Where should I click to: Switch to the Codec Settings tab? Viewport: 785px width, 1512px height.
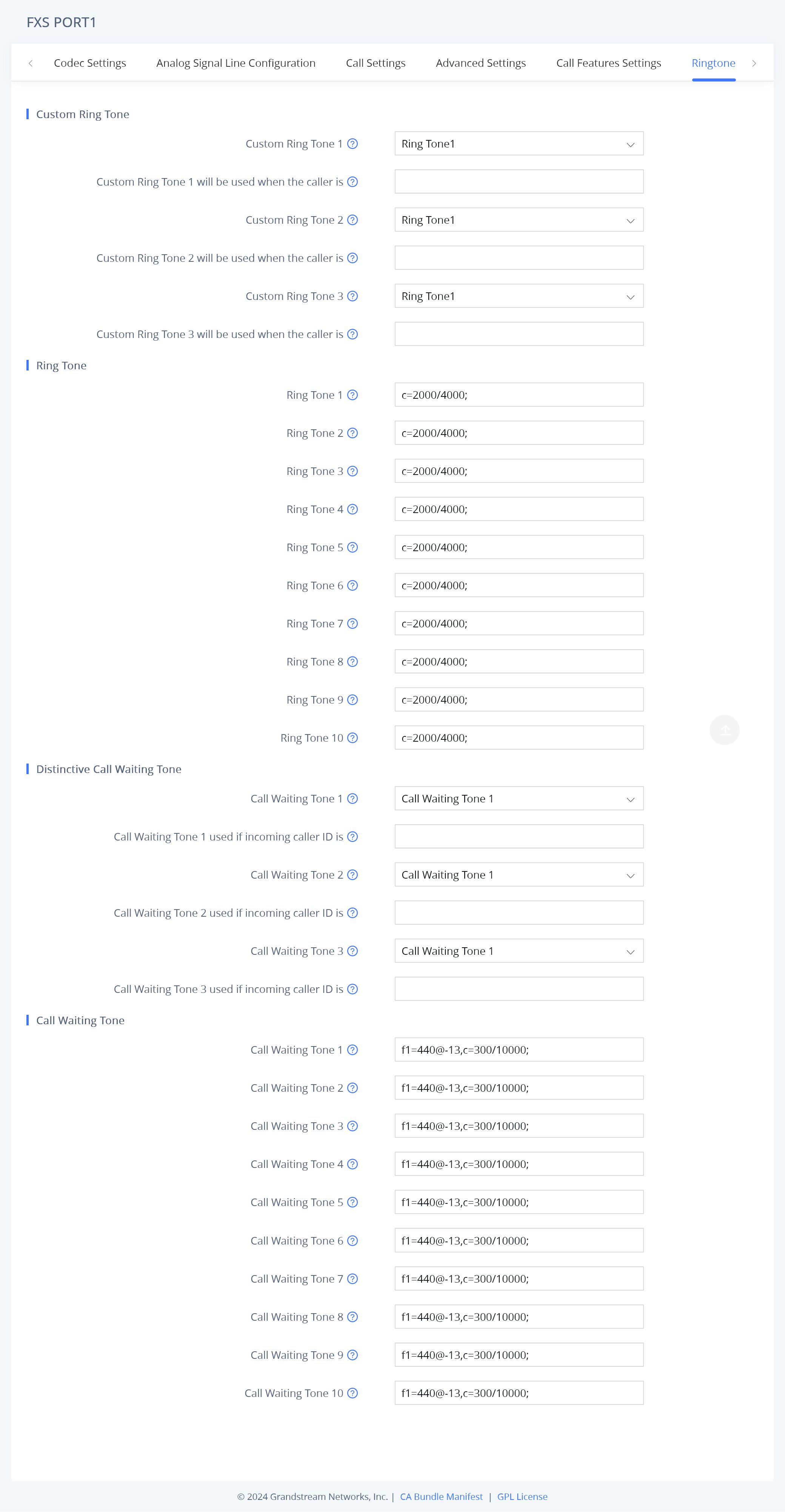[x=90, y=63]
